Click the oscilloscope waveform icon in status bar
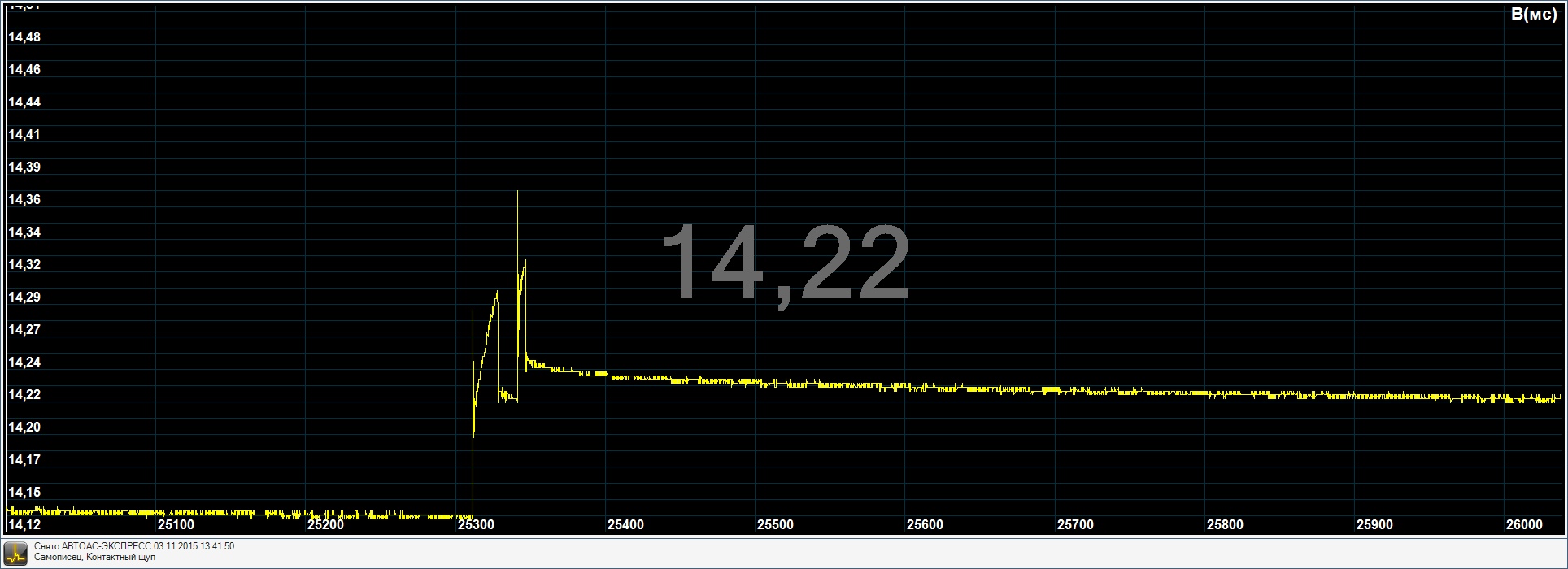Image resolution: width=1568 pixels, height=569 pixels. point(15,553)
